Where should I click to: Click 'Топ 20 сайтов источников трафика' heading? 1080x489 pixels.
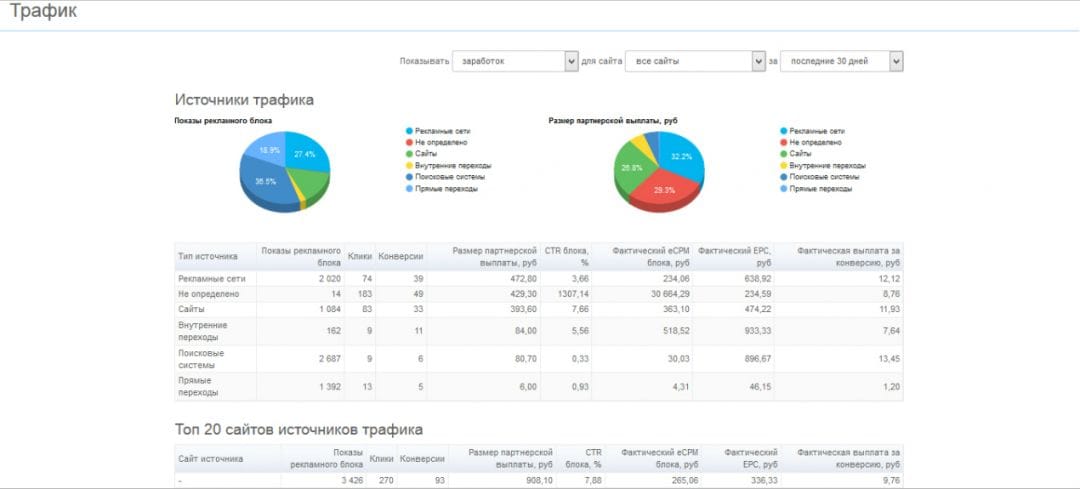pyautogui.click(x=298, y=430)
